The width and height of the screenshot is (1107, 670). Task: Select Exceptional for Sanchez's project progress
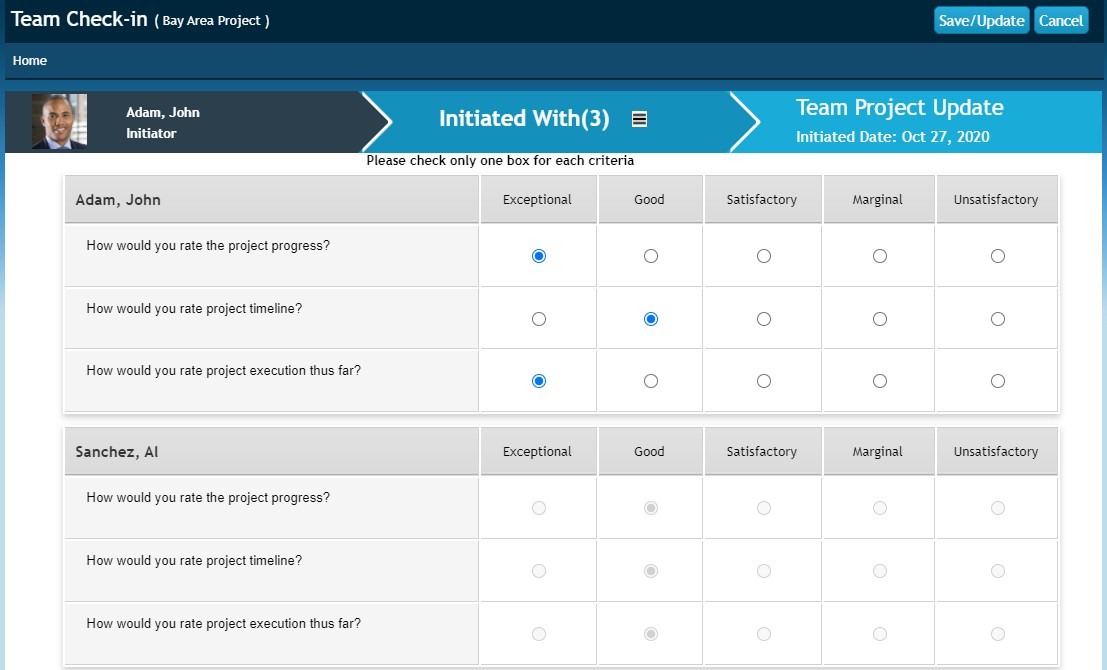coord(539,508)
